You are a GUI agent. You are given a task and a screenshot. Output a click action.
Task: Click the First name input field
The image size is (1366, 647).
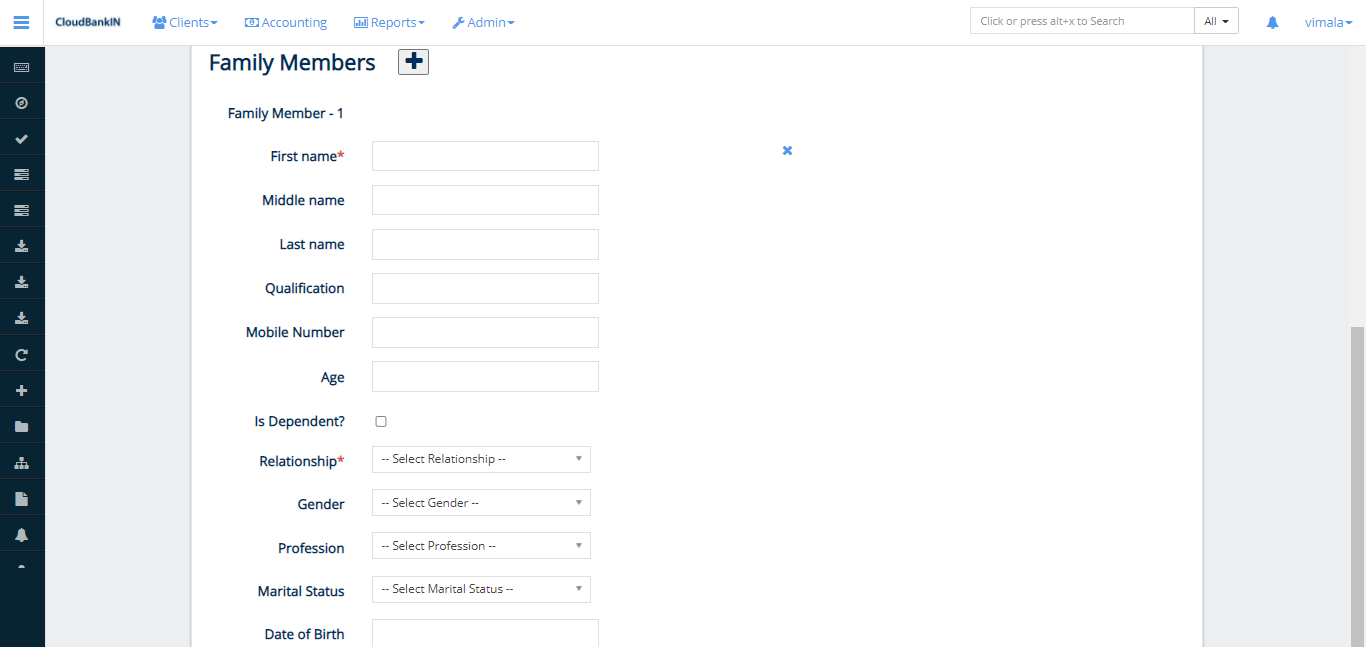point(485,156)
